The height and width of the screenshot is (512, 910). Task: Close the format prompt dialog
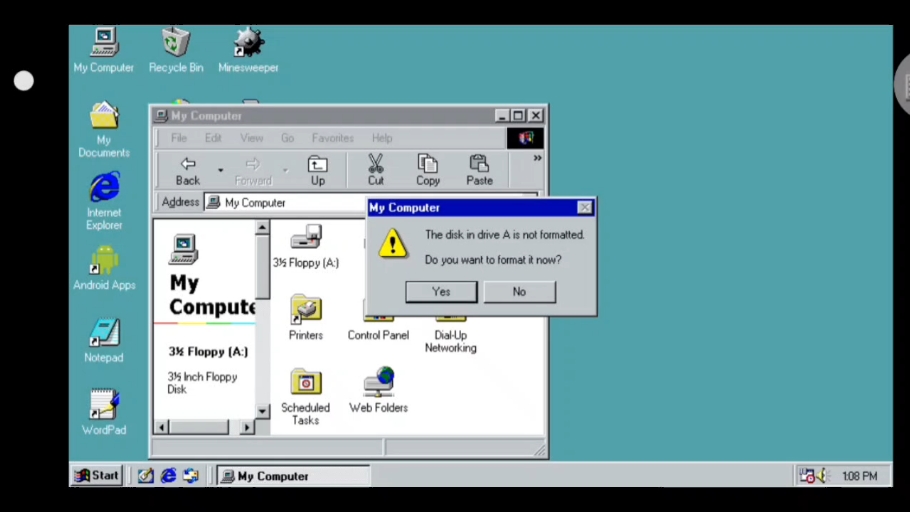click(x=584, y=207)
